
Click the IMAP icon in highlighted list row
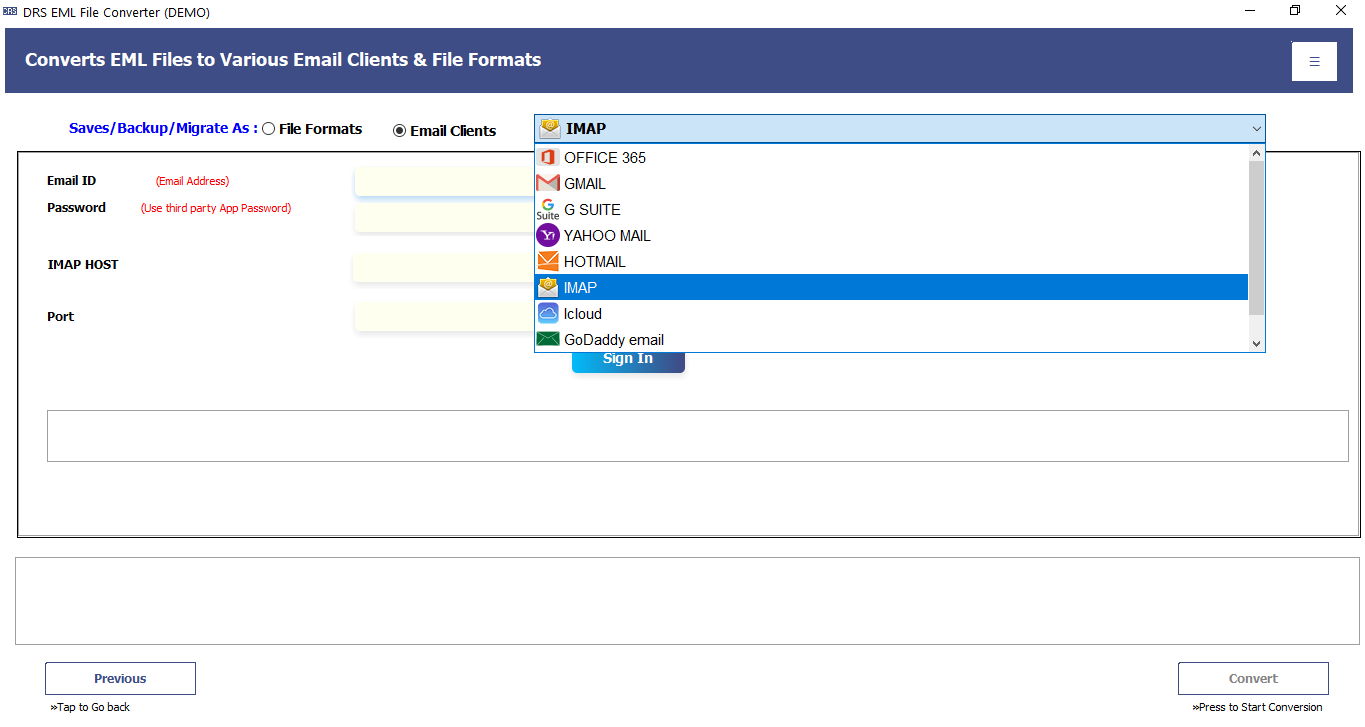pos(548,287)
